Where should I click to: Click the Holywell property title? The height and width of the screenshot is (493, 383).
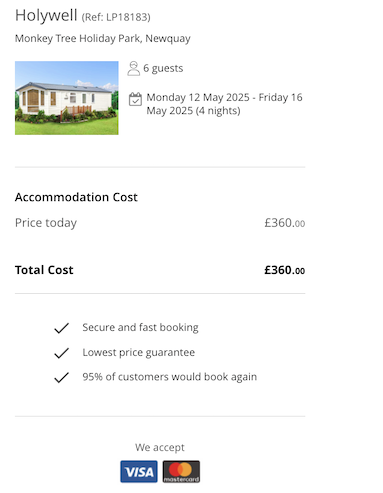46,15
